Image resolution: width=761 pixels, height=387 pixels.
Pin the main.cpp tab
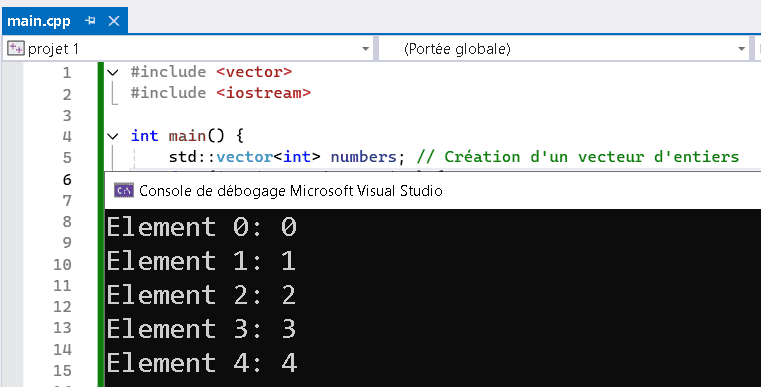pos(91,21)
